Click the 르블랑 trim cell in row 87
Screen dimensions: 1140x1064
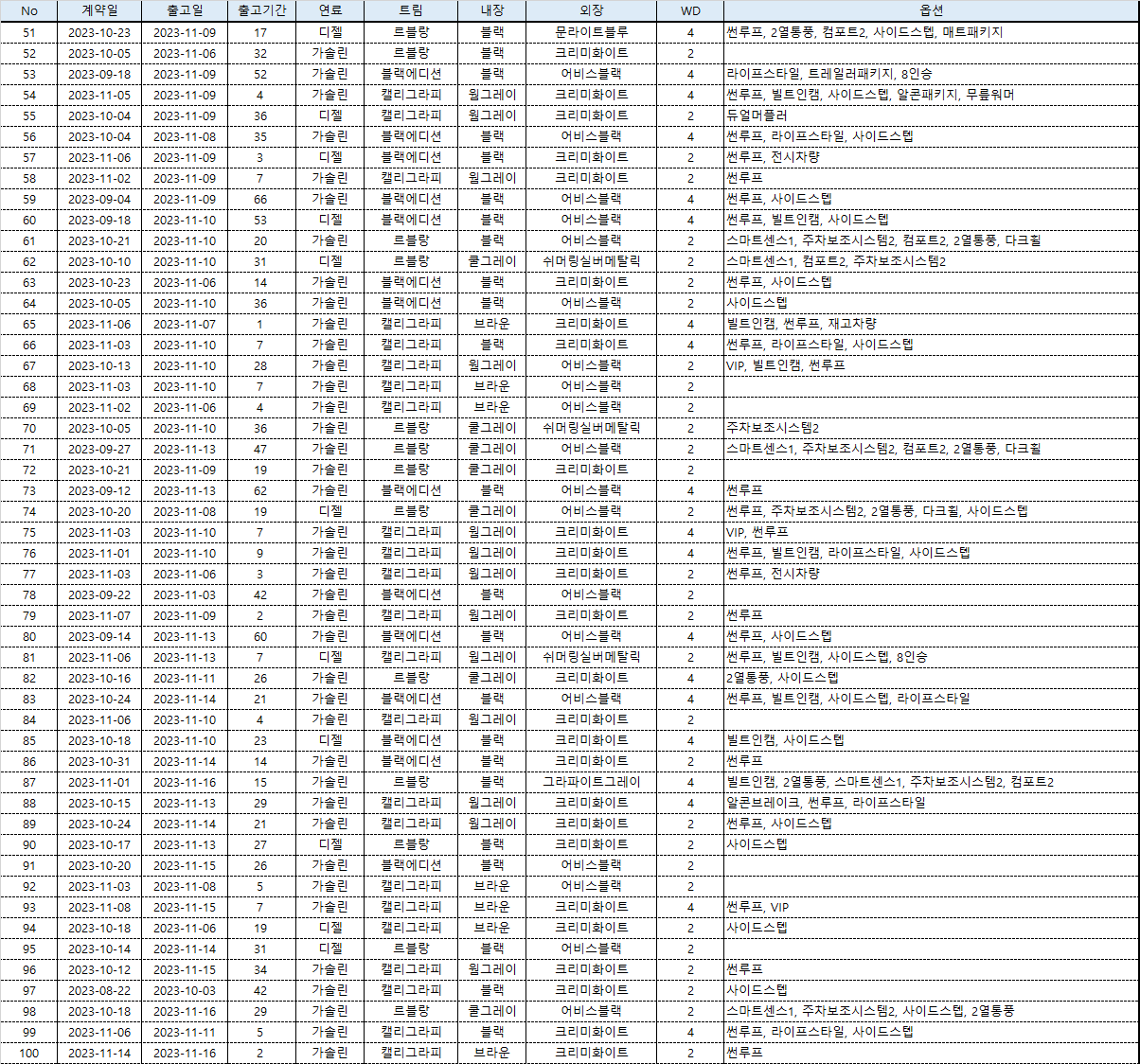[x=411, y=782]
